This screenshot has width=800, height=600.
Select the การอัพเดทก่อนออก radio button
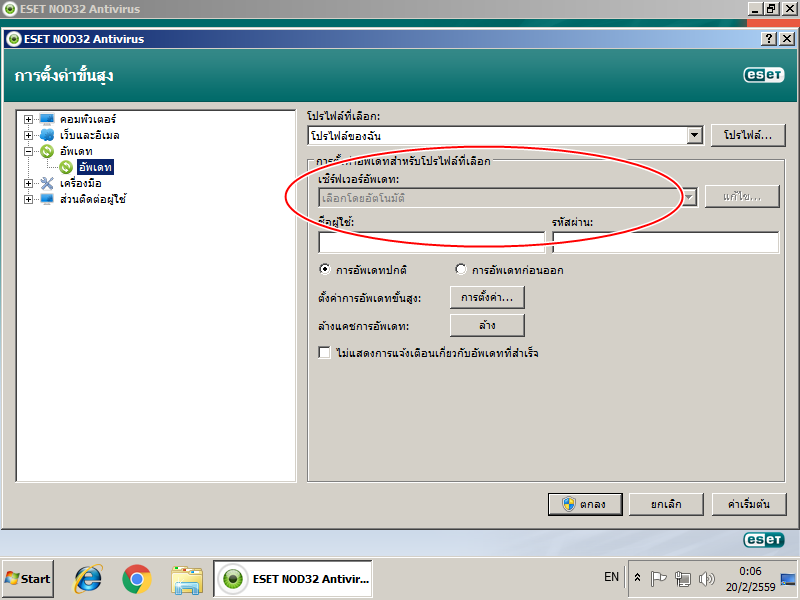pos(461,269)
